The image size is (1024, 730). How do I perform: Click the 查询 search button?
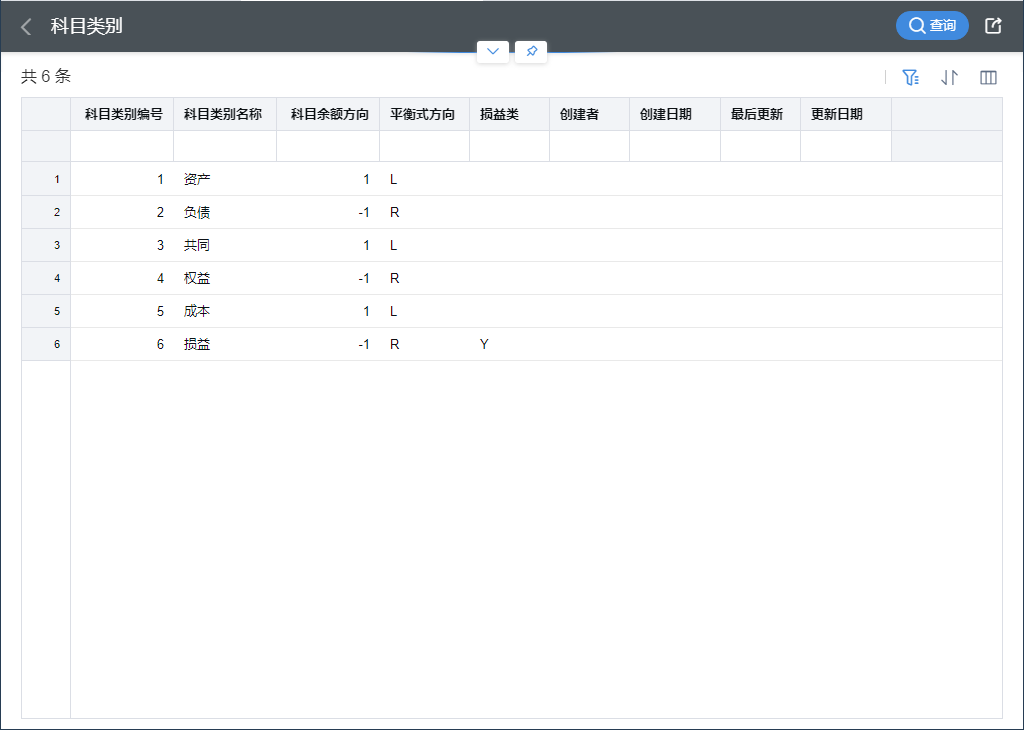(x=932, y=25)
